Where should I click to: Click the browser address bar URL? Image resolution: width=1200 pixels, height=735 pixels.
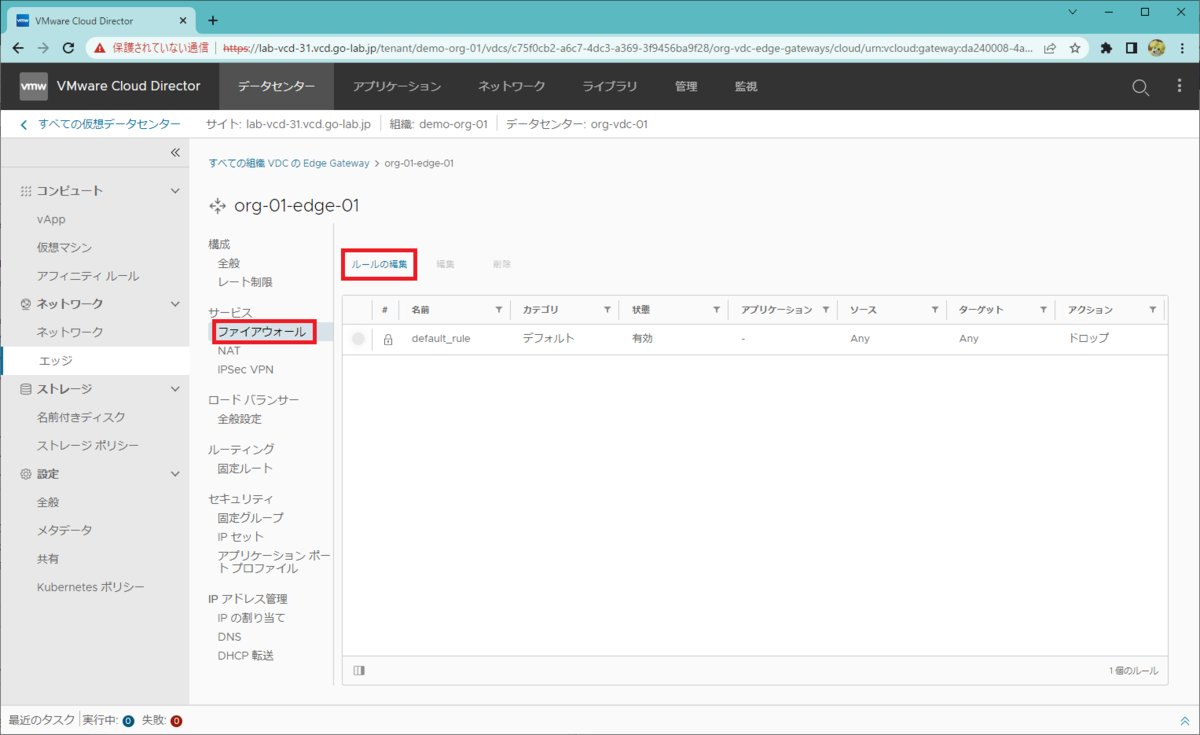[626, 47]
